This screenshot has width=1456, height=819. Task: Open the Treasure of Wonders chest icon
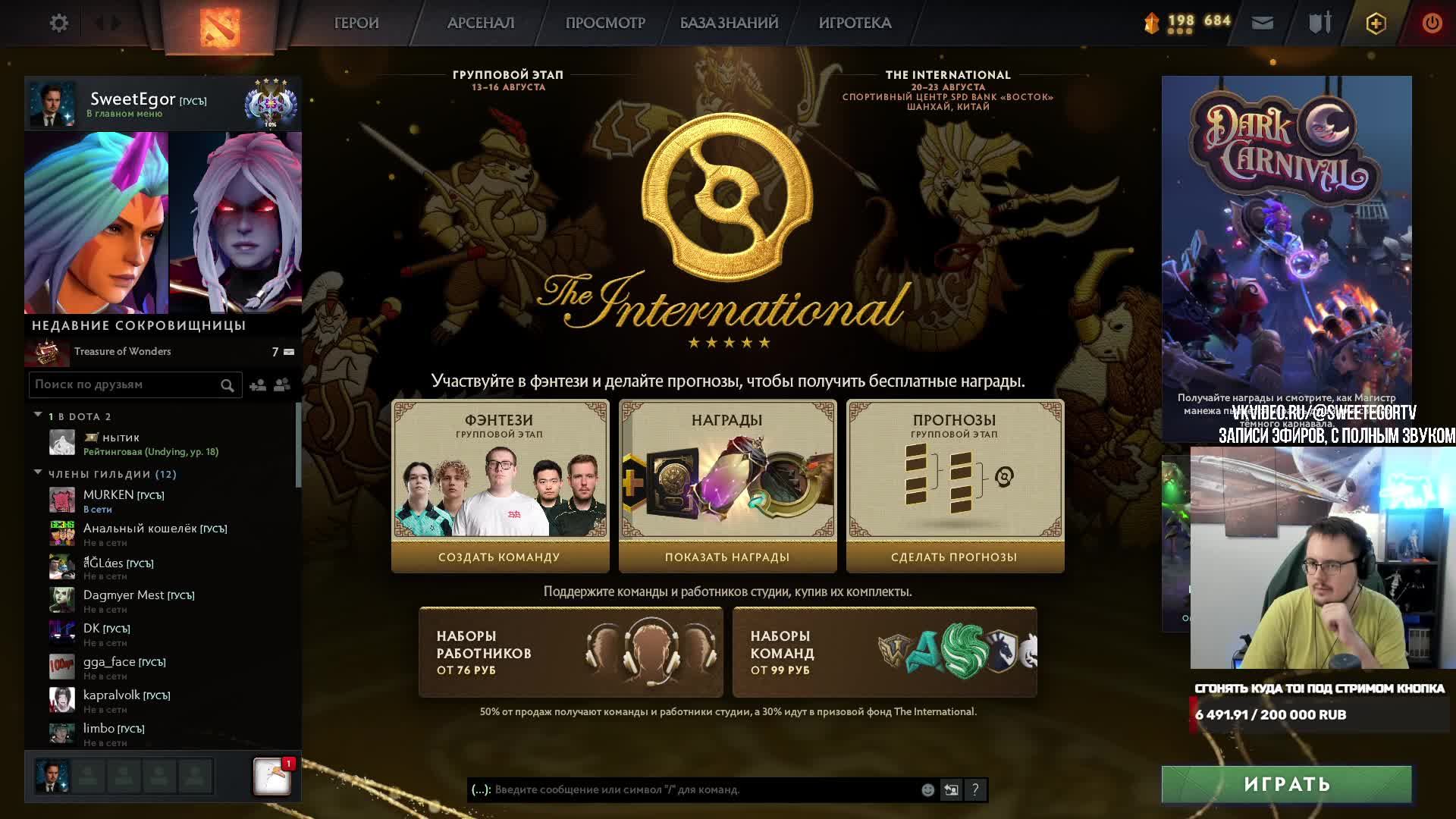[x=47, y=353]
